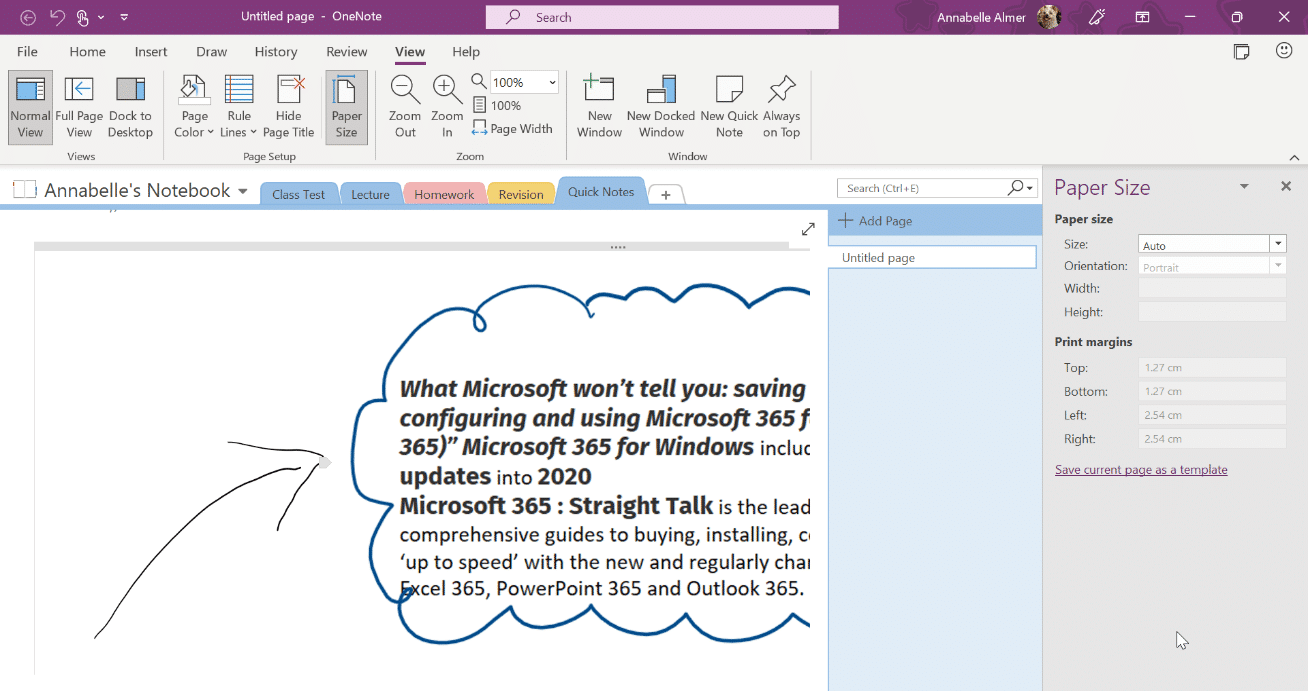Open the zoom percentage combo box
Viewport: 1308px width, 691px height.
pyautogui.click(x=551, y=82)
